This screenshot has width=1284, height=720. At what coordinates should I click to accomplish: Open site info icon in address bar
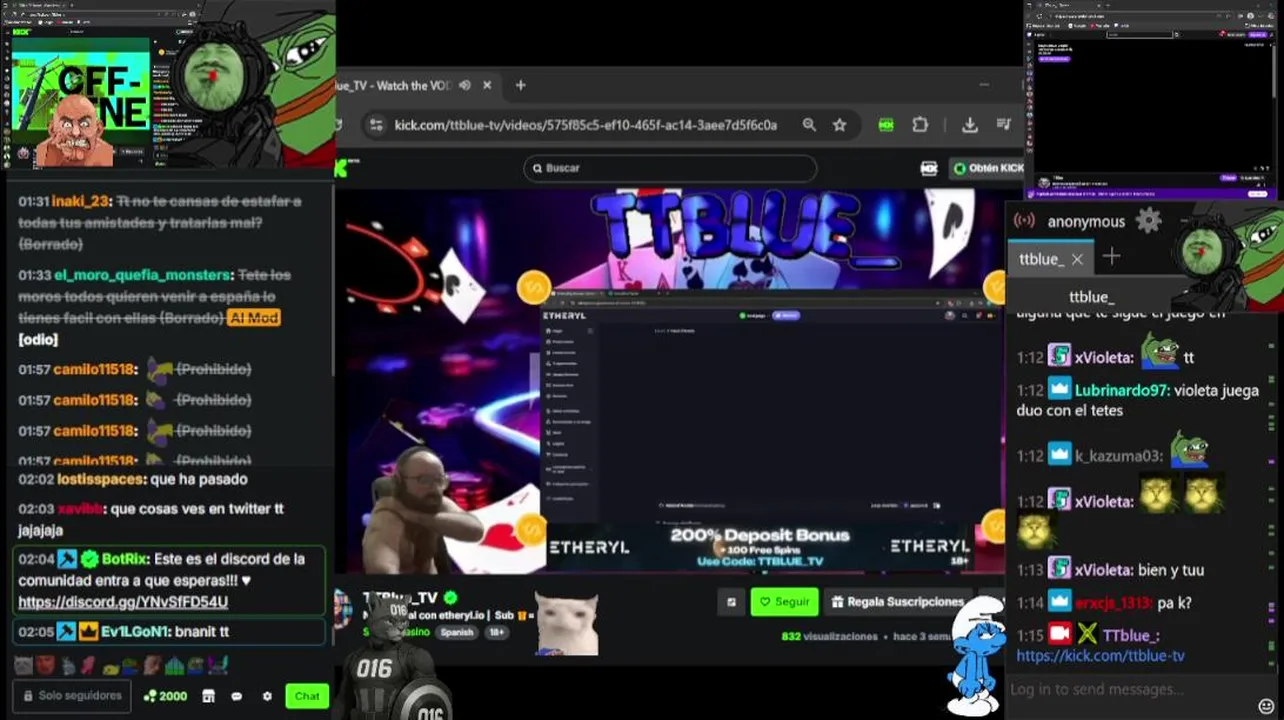coord(376,125)
